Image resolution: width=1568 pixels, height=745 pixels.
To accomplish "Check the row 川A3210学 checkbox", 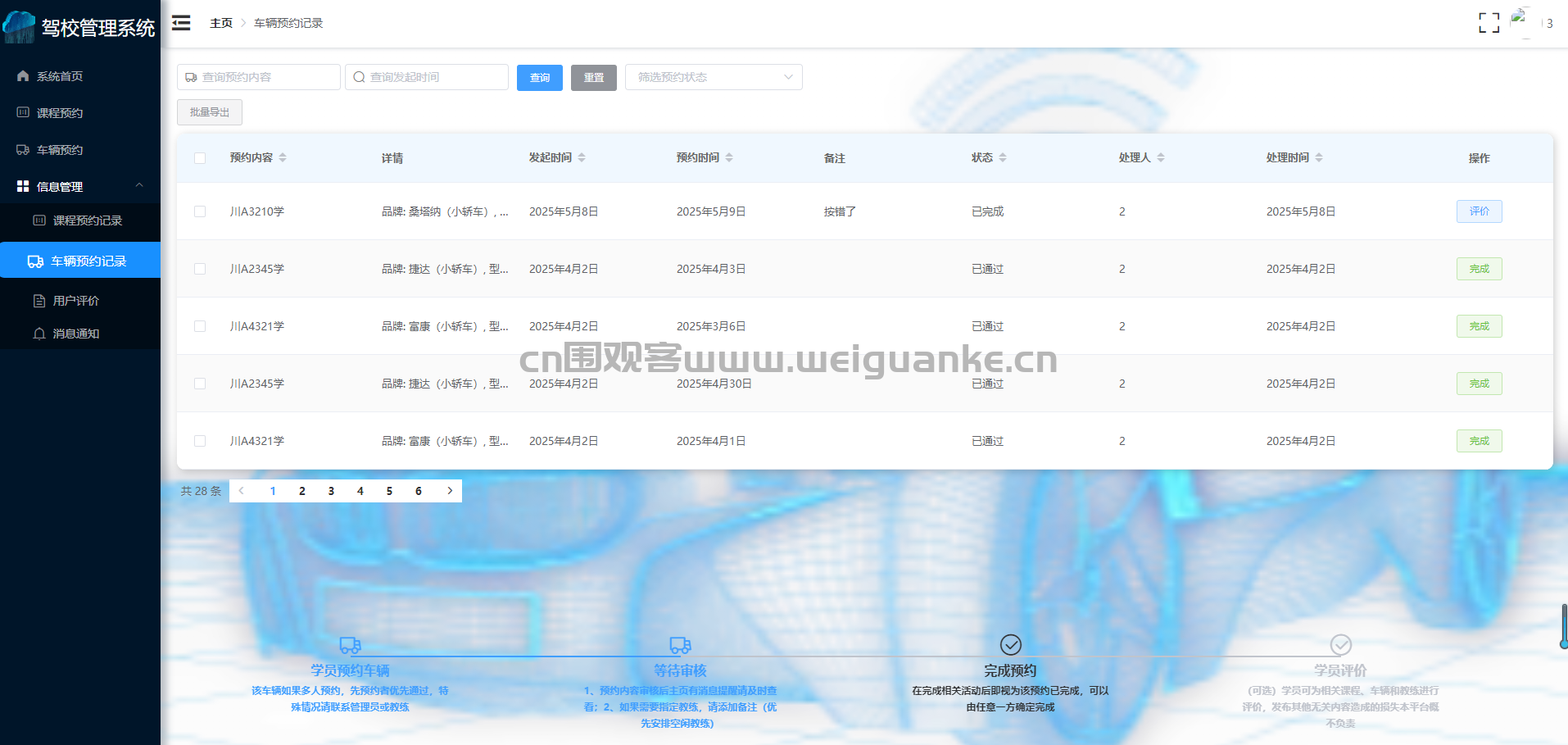I will pyautogui.click(x=200, y=211).
